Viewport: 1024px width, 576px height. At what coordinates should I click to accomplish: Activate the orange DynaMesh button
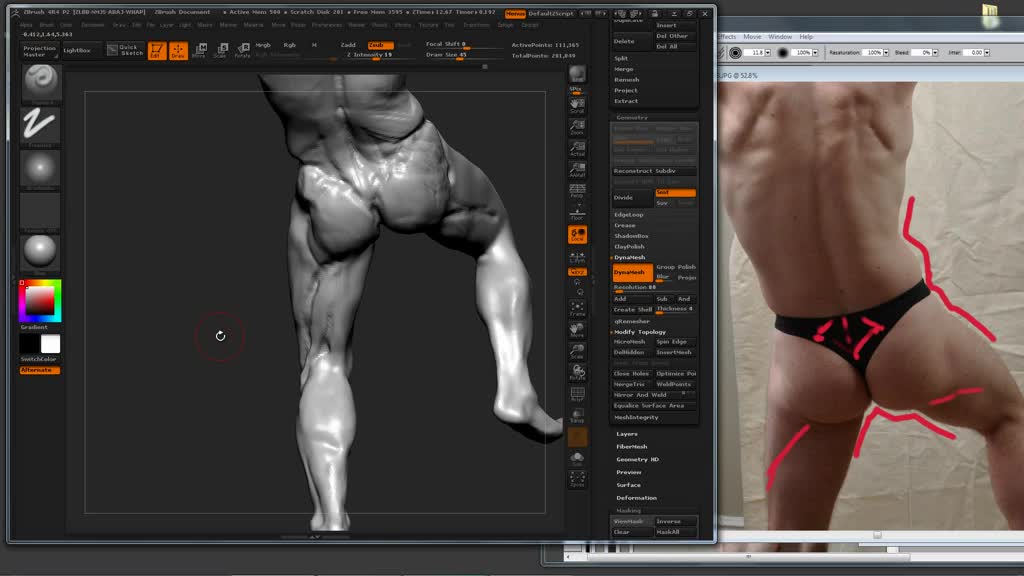[632, 272]
